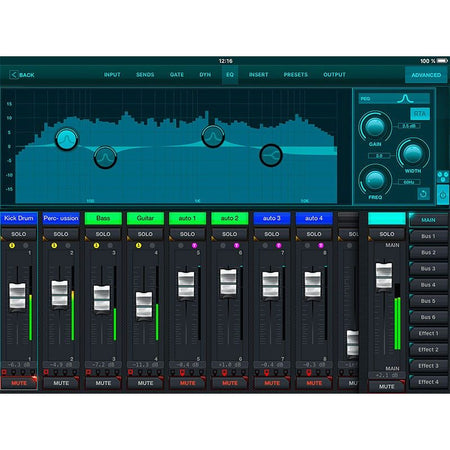Mute the Guitar channel

coord(145,383)
